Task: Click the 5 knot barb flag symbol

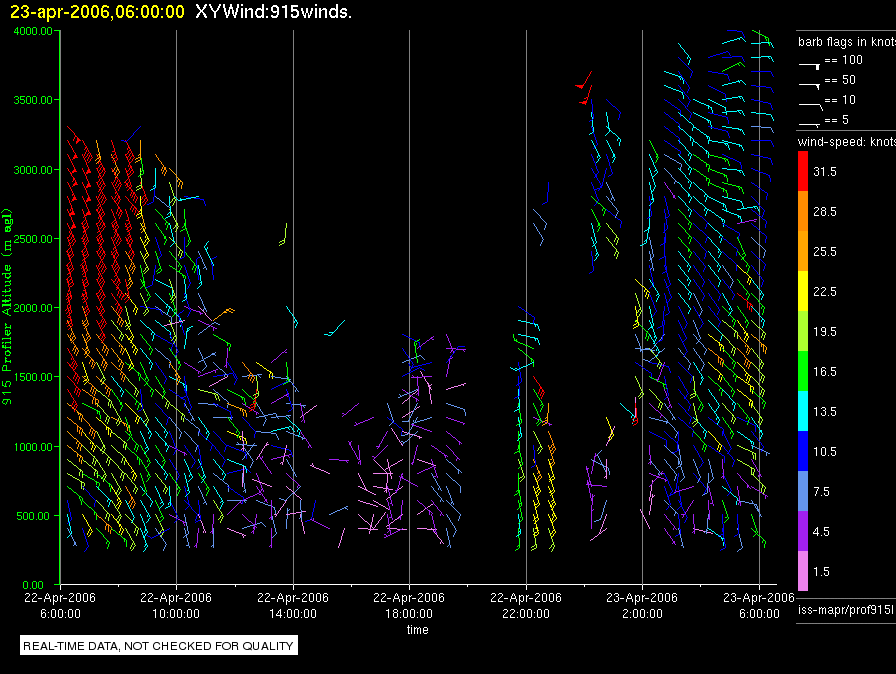Action: click(810, 124)
